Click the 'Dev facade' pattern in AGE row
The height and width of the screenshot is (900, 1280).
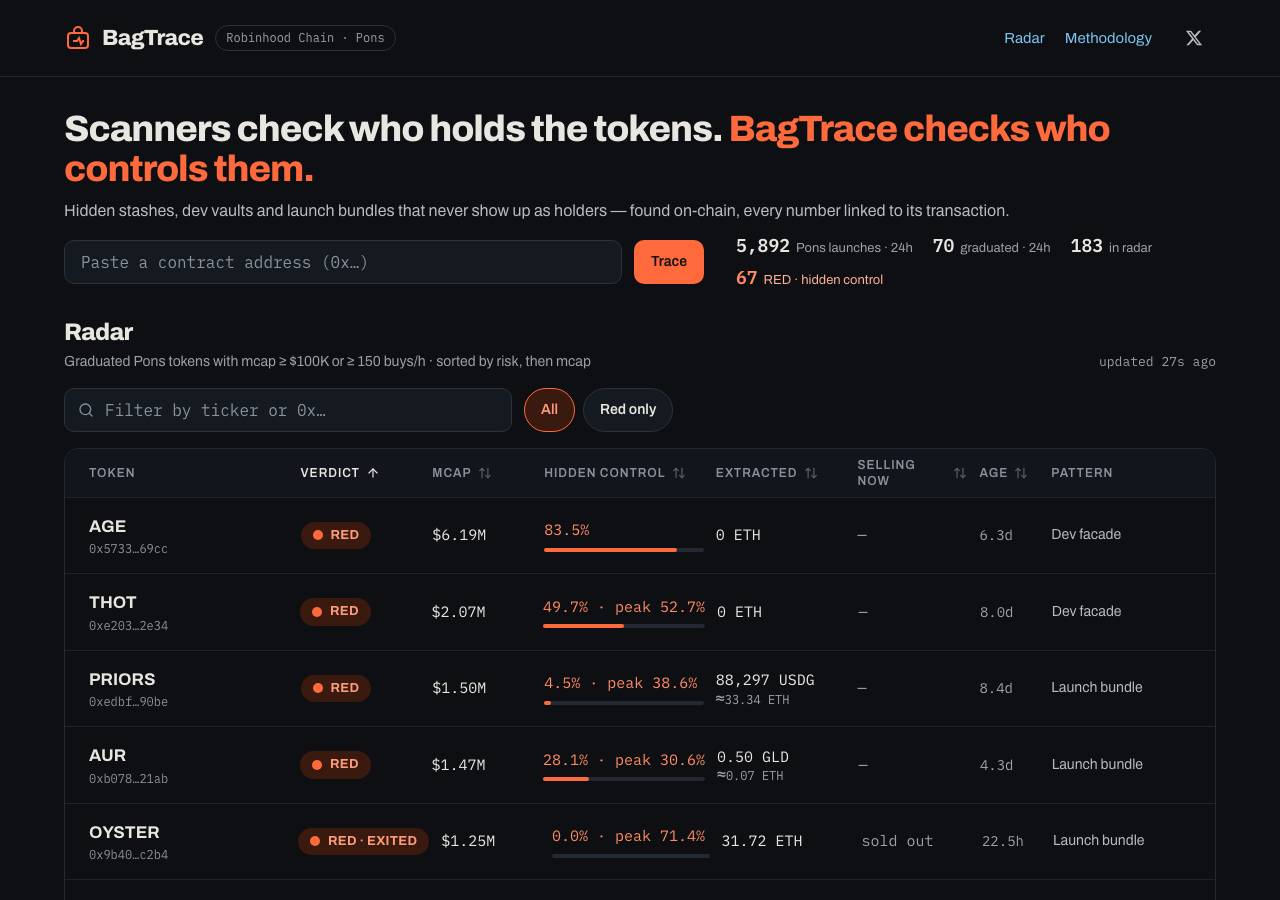coord(1086,534)
